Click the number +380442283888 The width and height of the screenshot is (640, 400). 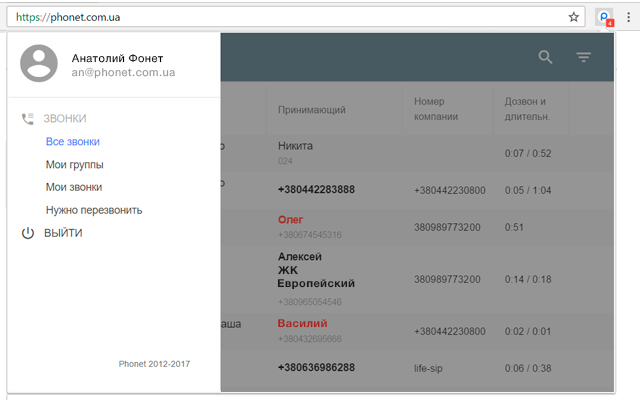click(316, 189)
